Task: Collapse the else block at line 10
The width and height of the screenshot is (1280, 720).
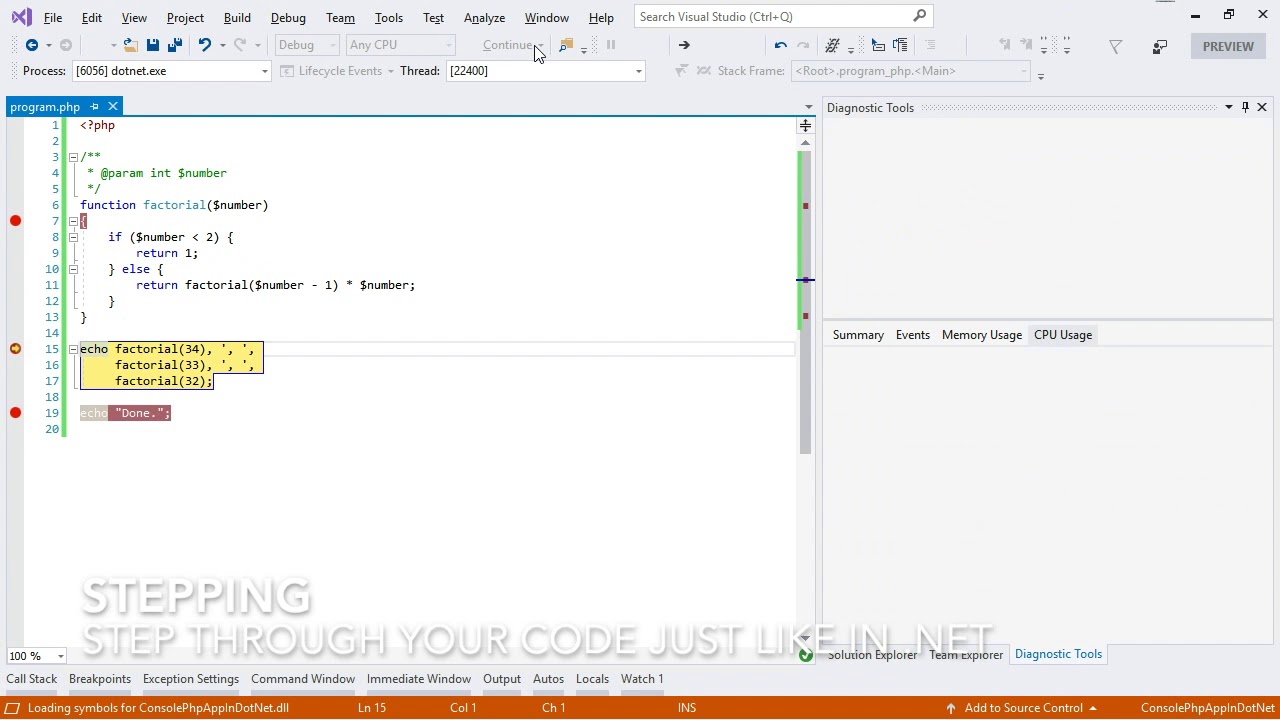Action: [x=73, y=269]
